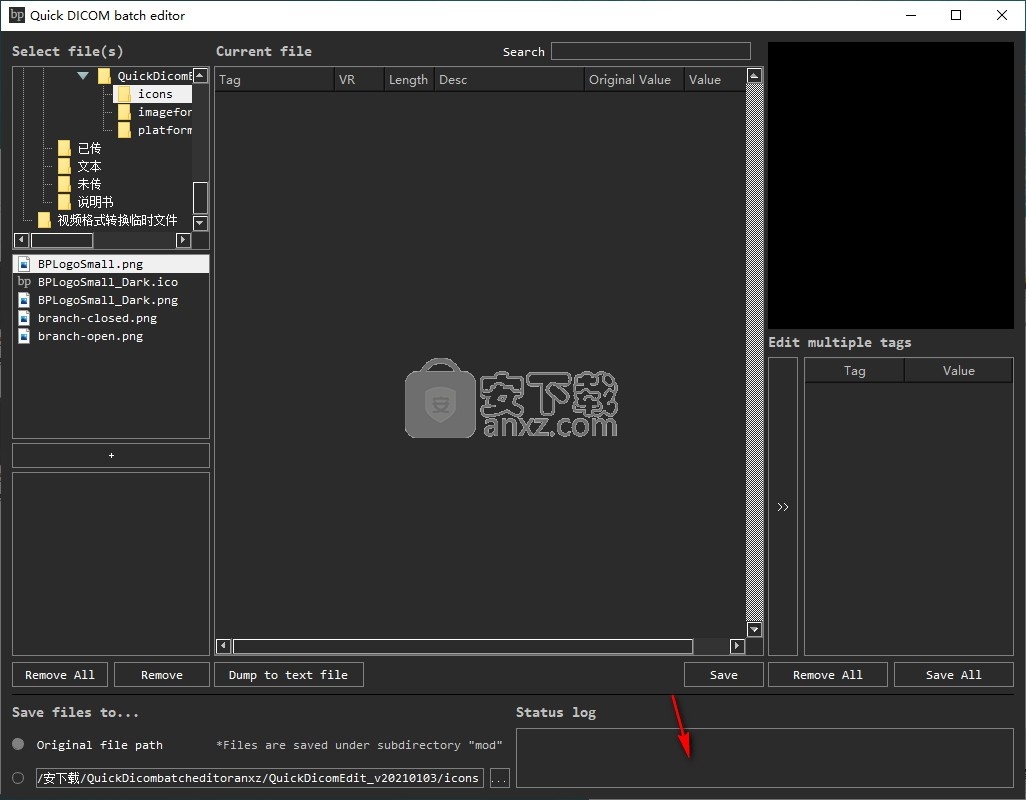This screenshot has height=800, width=1026.
Task: Click the >> transfer tags button
Action: click(783, 506)
